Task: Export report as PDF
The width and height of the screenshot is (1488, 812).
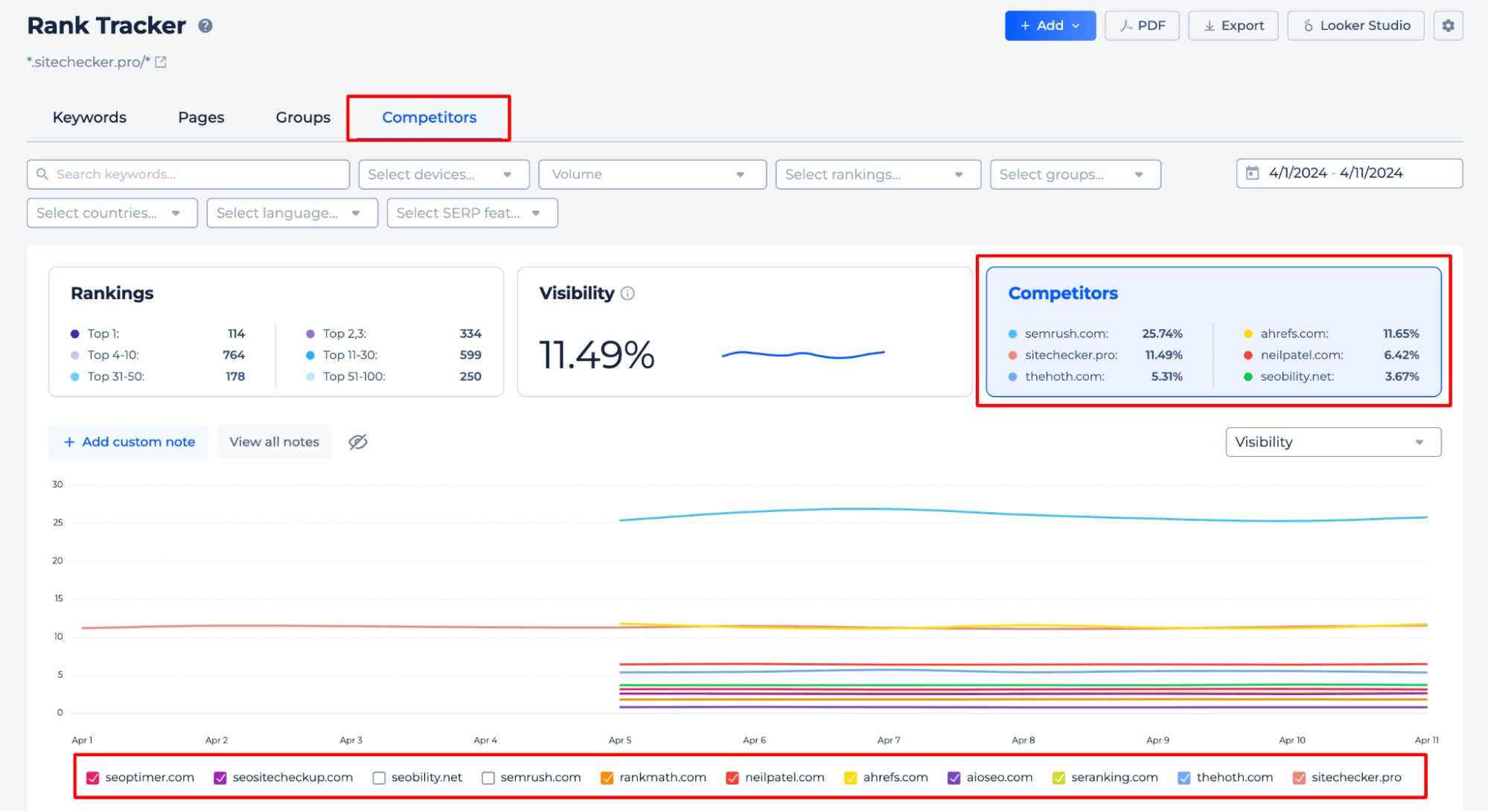Action: click(x=1142, y=26)
